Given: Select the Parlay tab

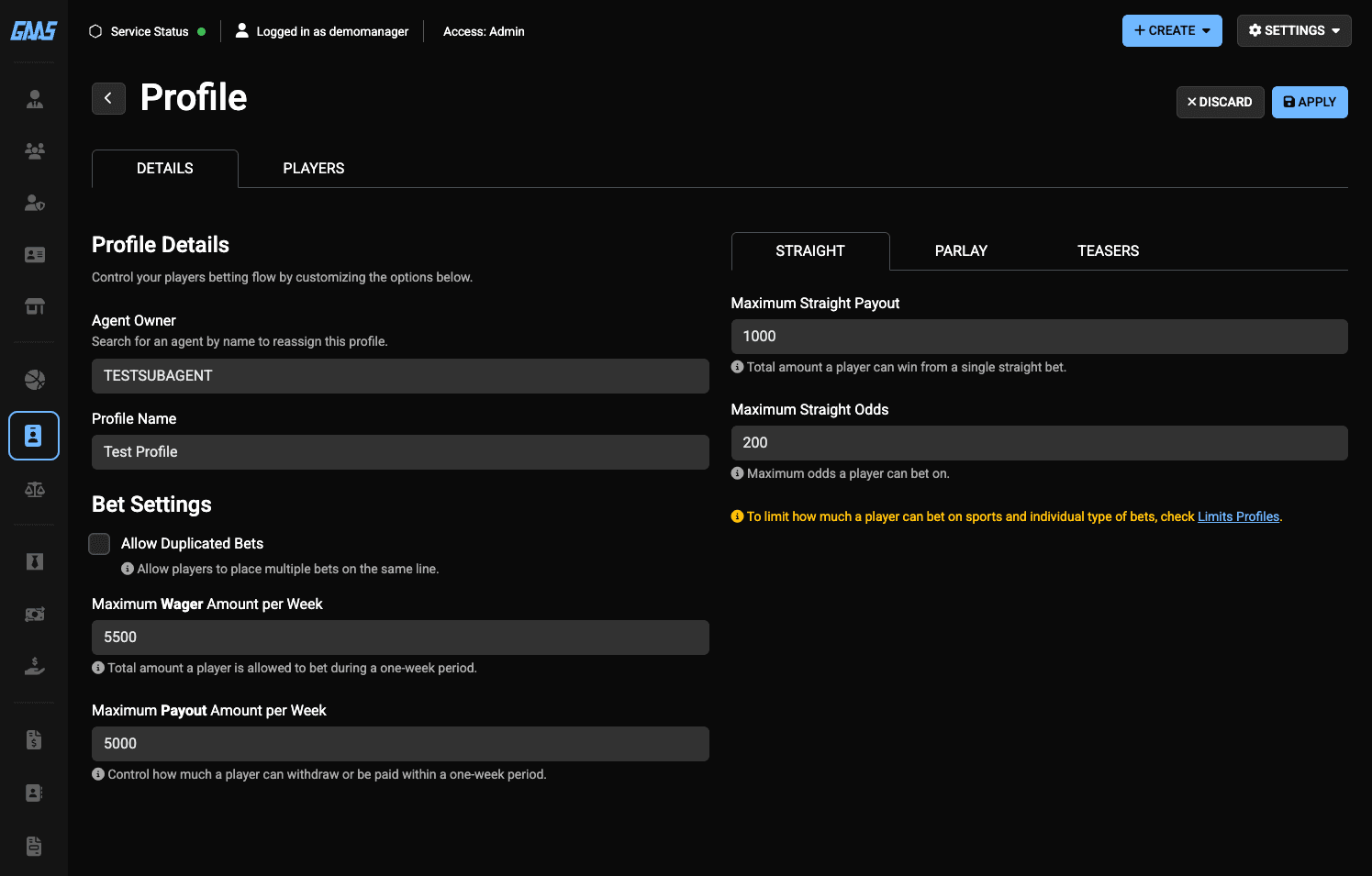Looking at the screenshot, I should (960, 251).
